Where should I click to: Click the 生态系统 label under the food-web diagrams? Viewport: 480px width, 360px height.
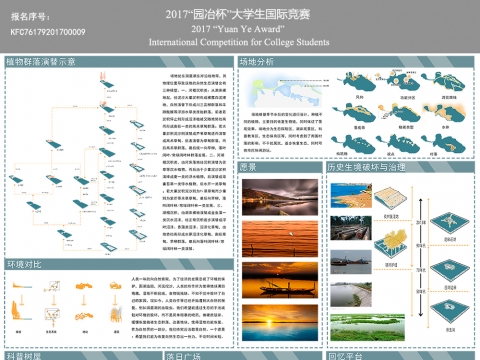click(x=51, y=332)
